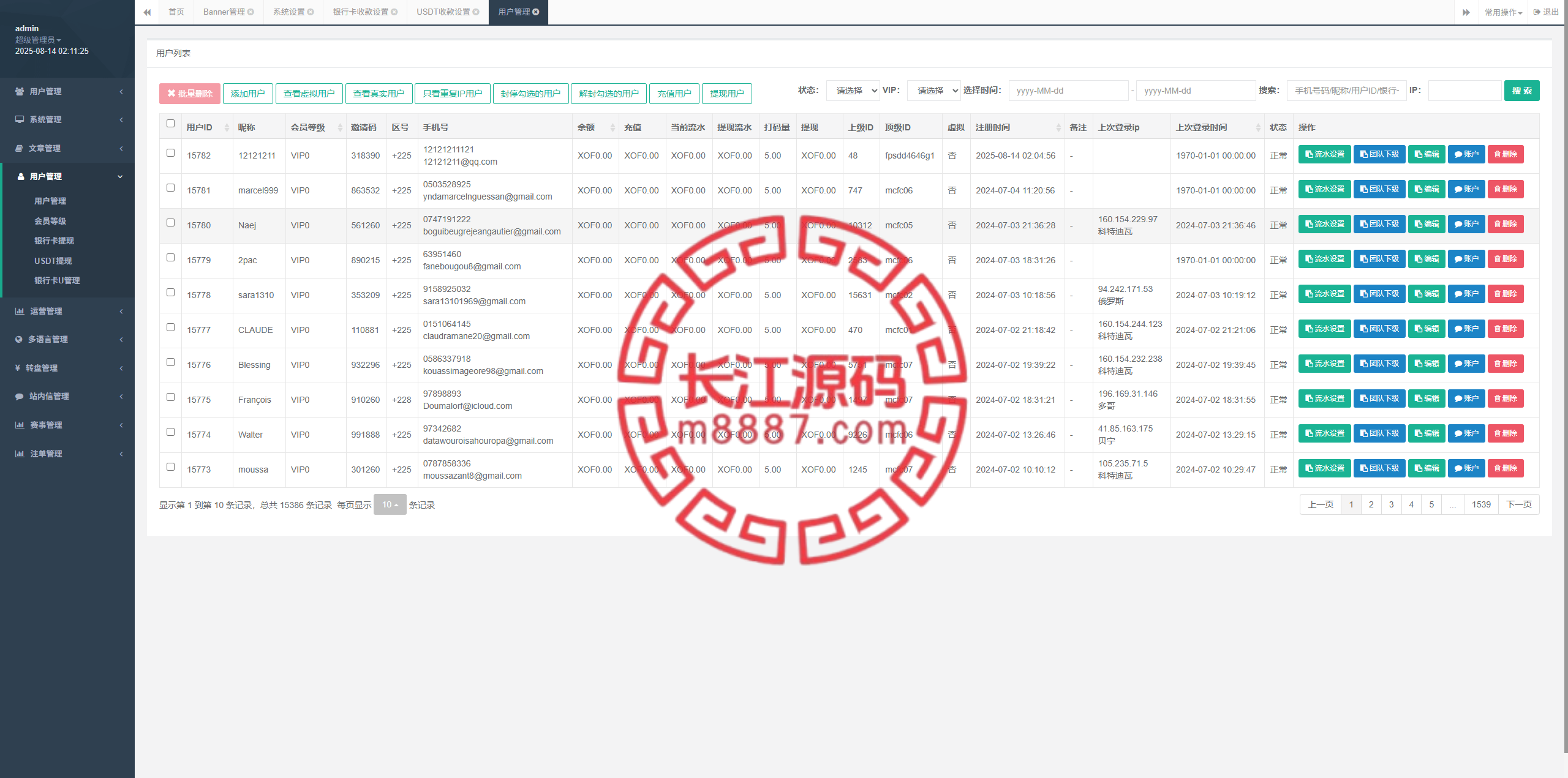Collapse the open 用户管理 sidebar section
Viewport: 1568px width, 778px height.
coord(67,176)
